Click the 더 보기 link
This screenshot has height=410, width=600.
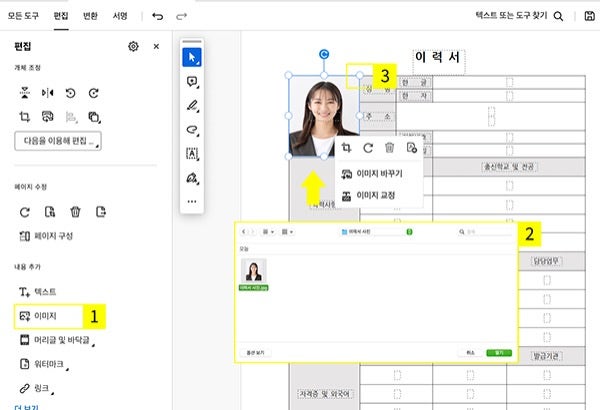26,407
